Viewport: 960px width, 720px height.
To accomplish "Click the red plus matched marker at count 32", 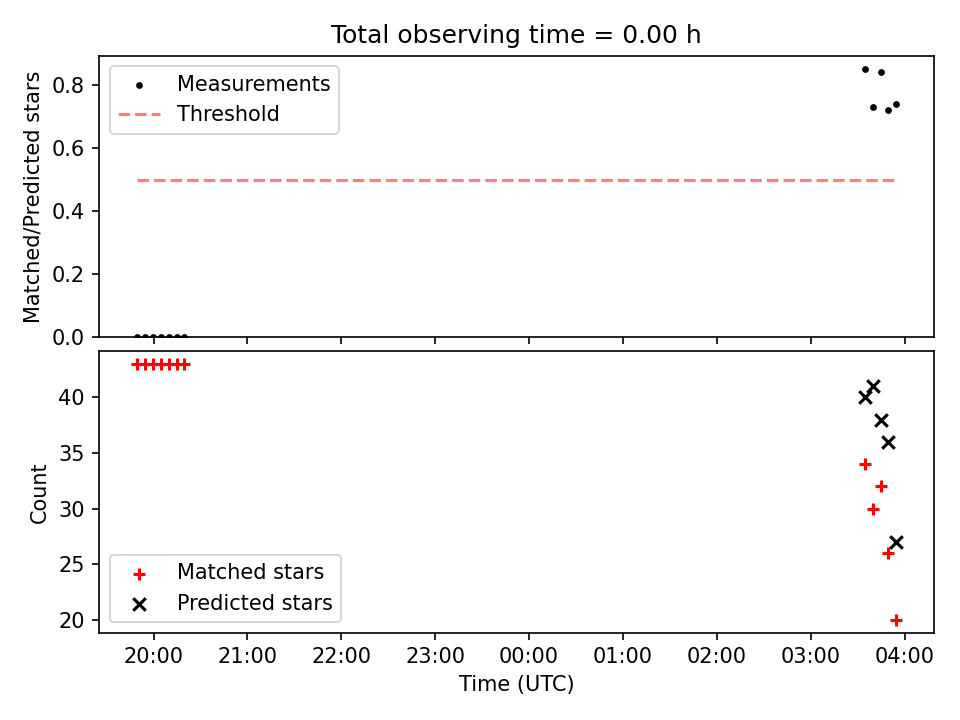I will [881, 487].
